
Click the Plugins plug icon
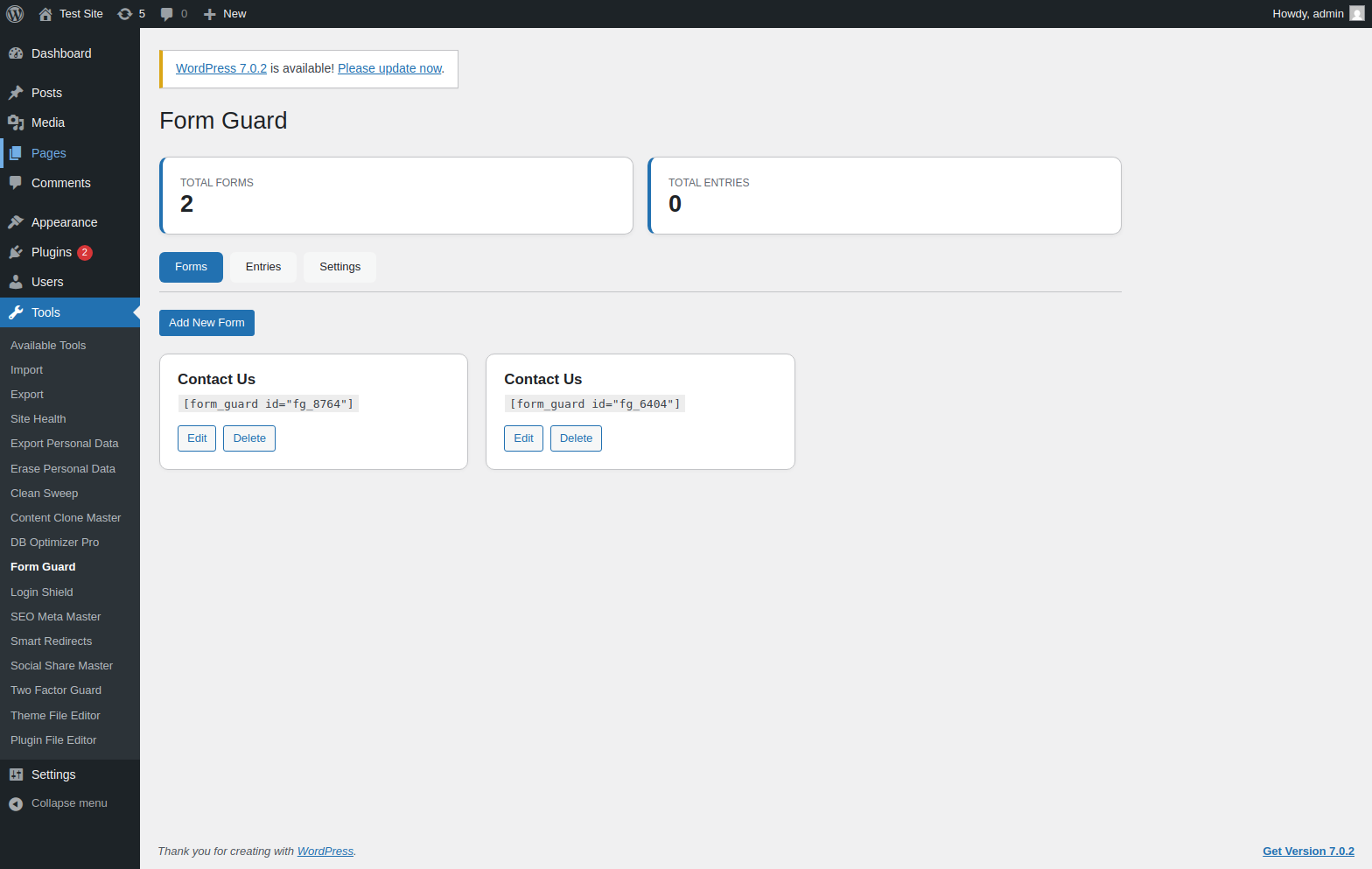pyautogui.click(x=16, y=252)
